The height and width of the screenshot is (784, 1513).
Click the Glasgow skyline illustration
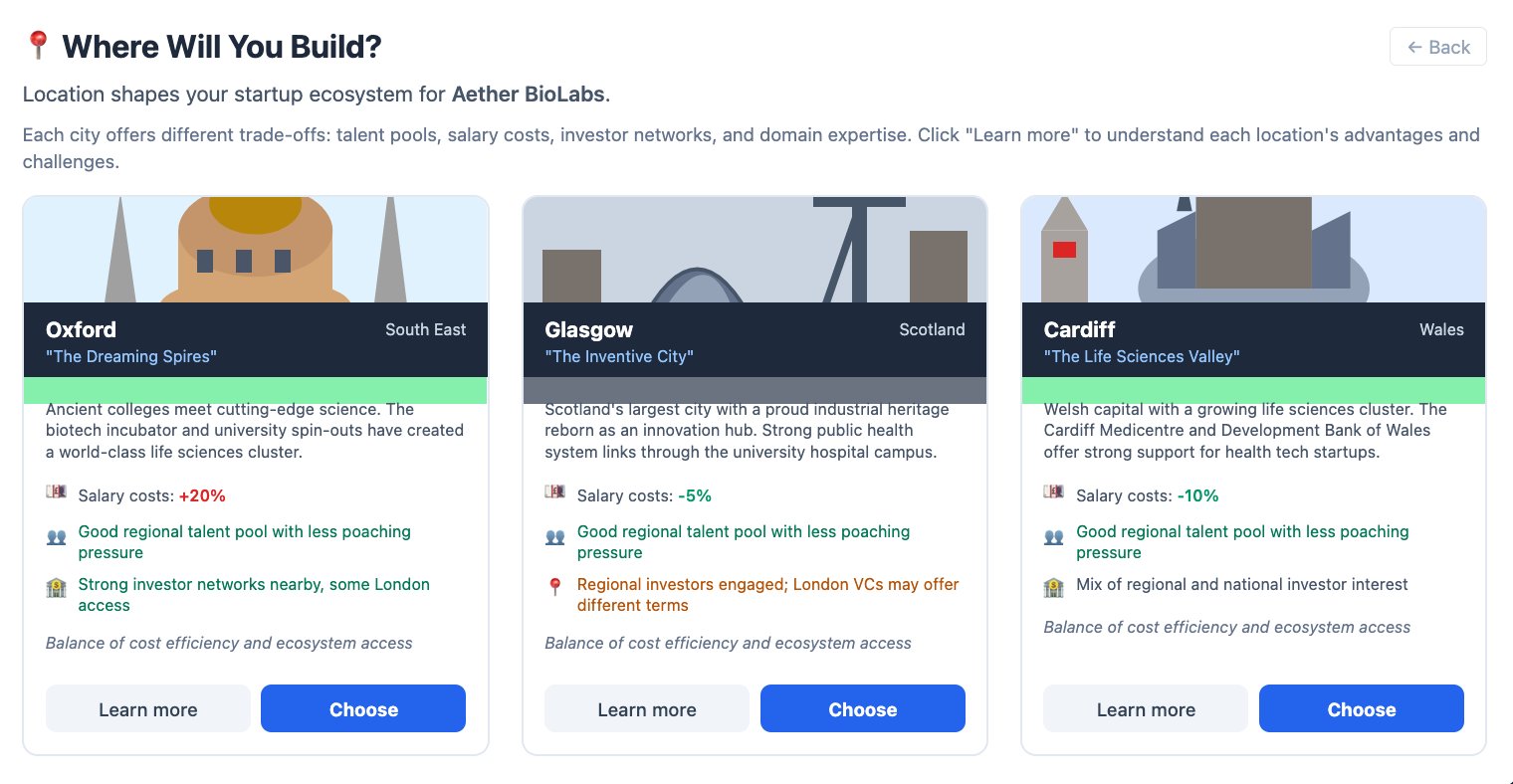point(755,250)
